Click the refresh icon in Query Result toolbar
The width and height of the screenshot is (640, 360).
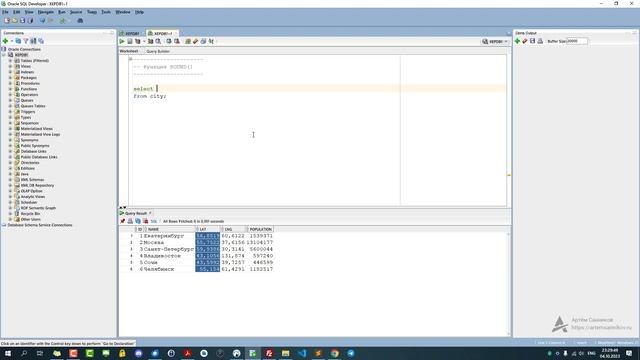click(x=138, y=221)
